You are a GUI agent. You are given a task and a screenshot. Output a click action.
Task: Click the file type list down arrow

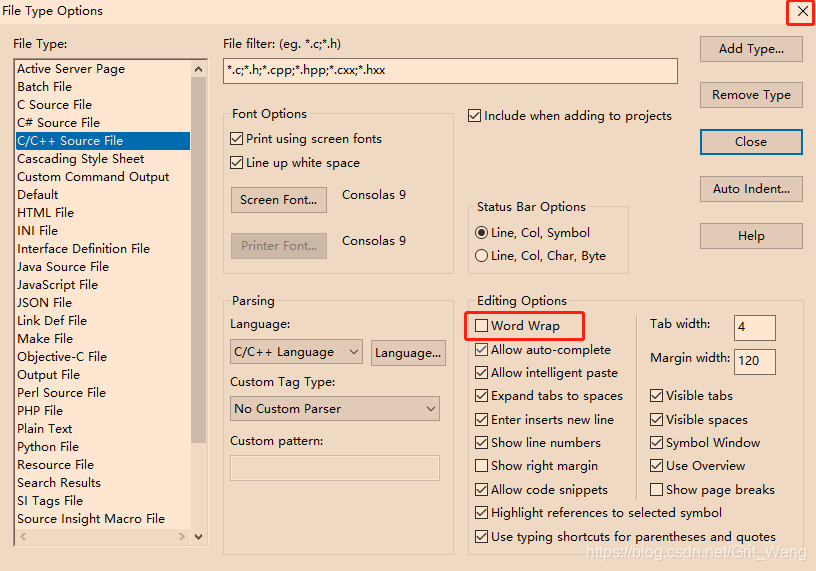coord(198,537)
